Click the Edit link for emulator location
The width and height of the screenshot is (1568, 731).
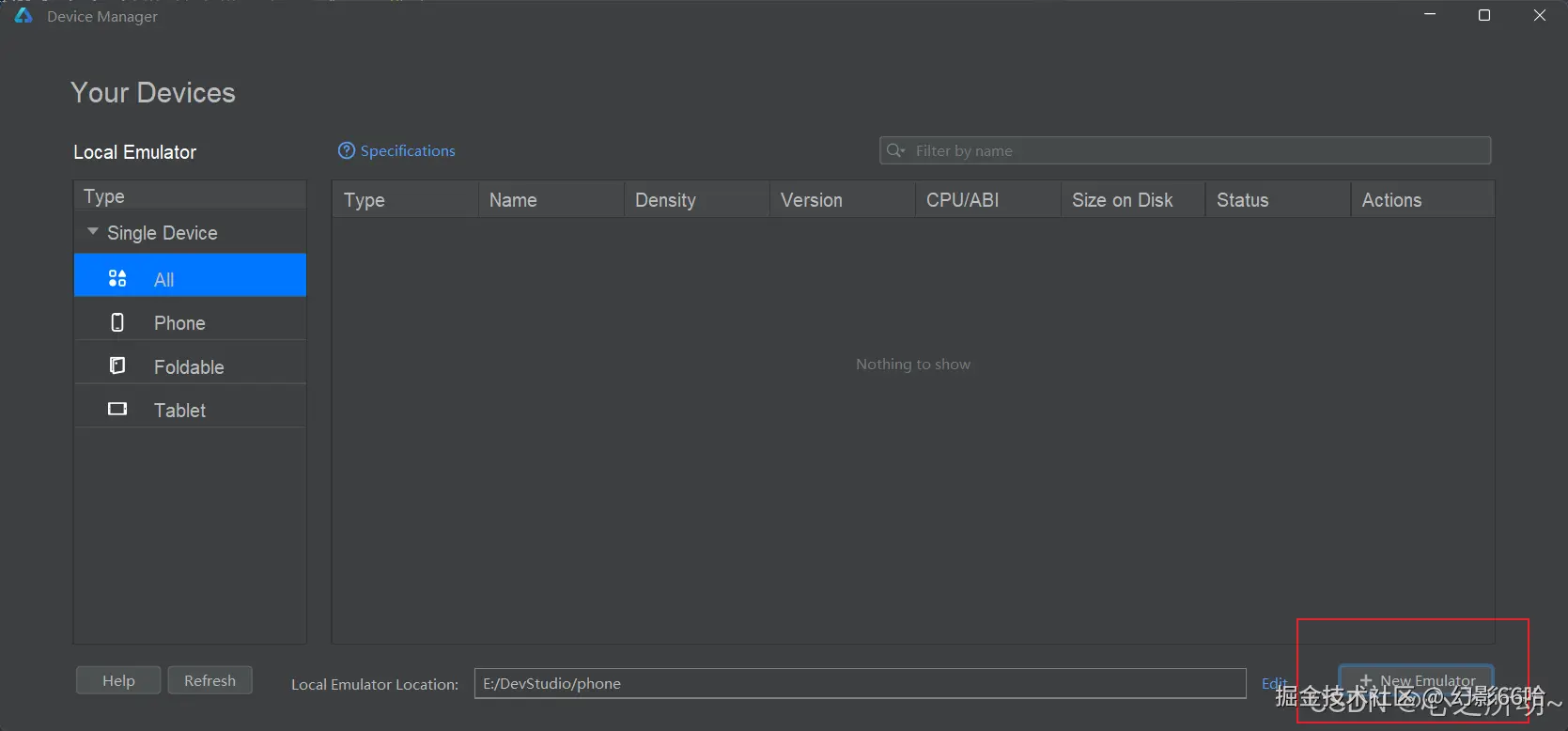pyautogui.click(x=1274, y=683)
